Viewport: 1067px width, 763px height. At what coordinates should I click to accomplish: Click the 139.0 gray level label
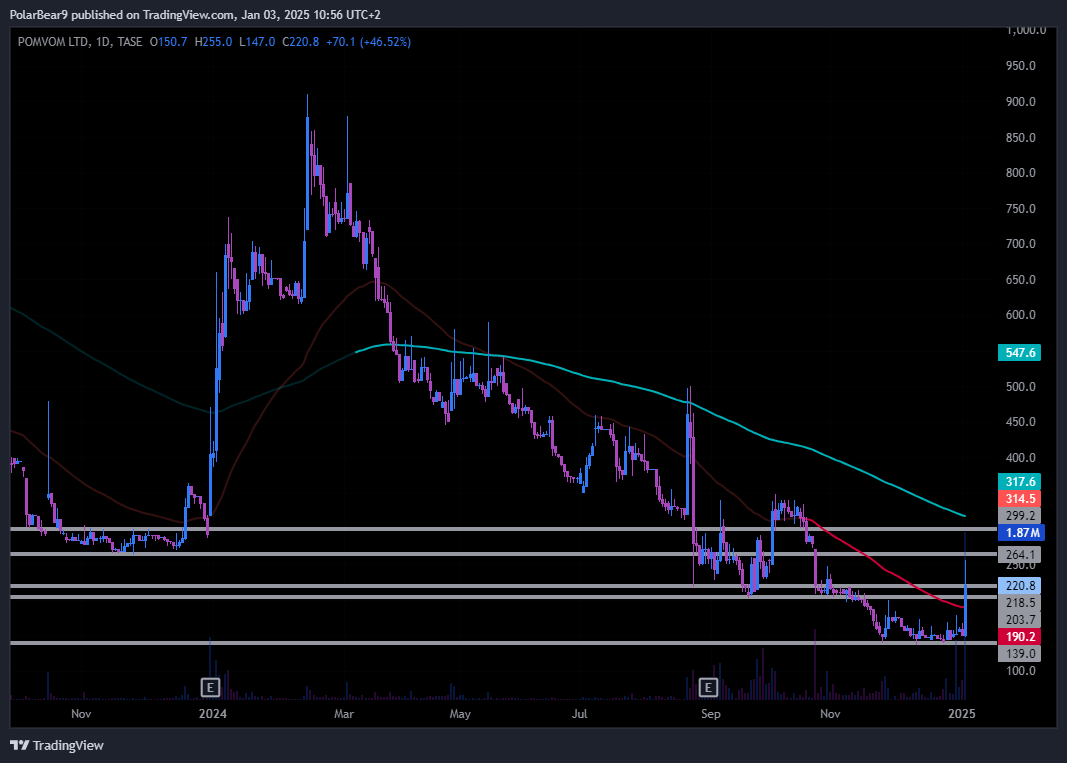(1019, 653)
